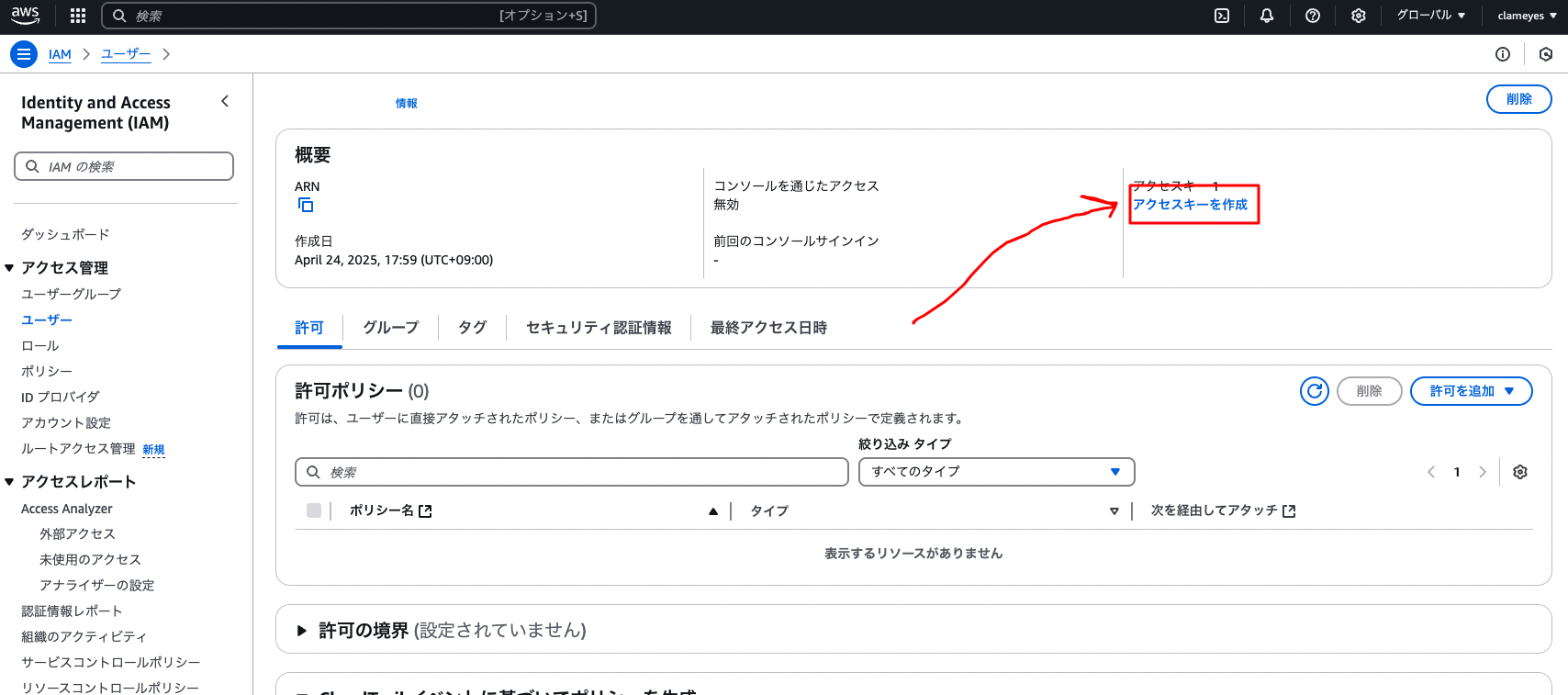
Task: Click the ユーザー breadcrumb link
Action: [x=126, y=54]
